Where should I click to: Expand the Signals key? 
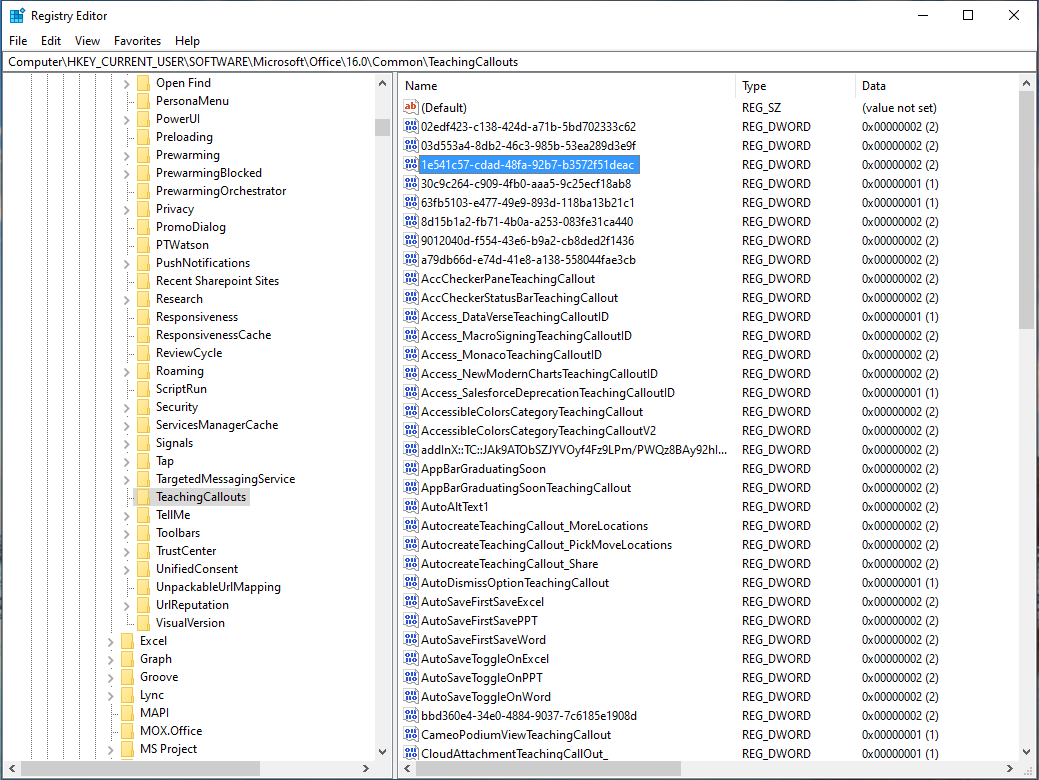(127, 443)
